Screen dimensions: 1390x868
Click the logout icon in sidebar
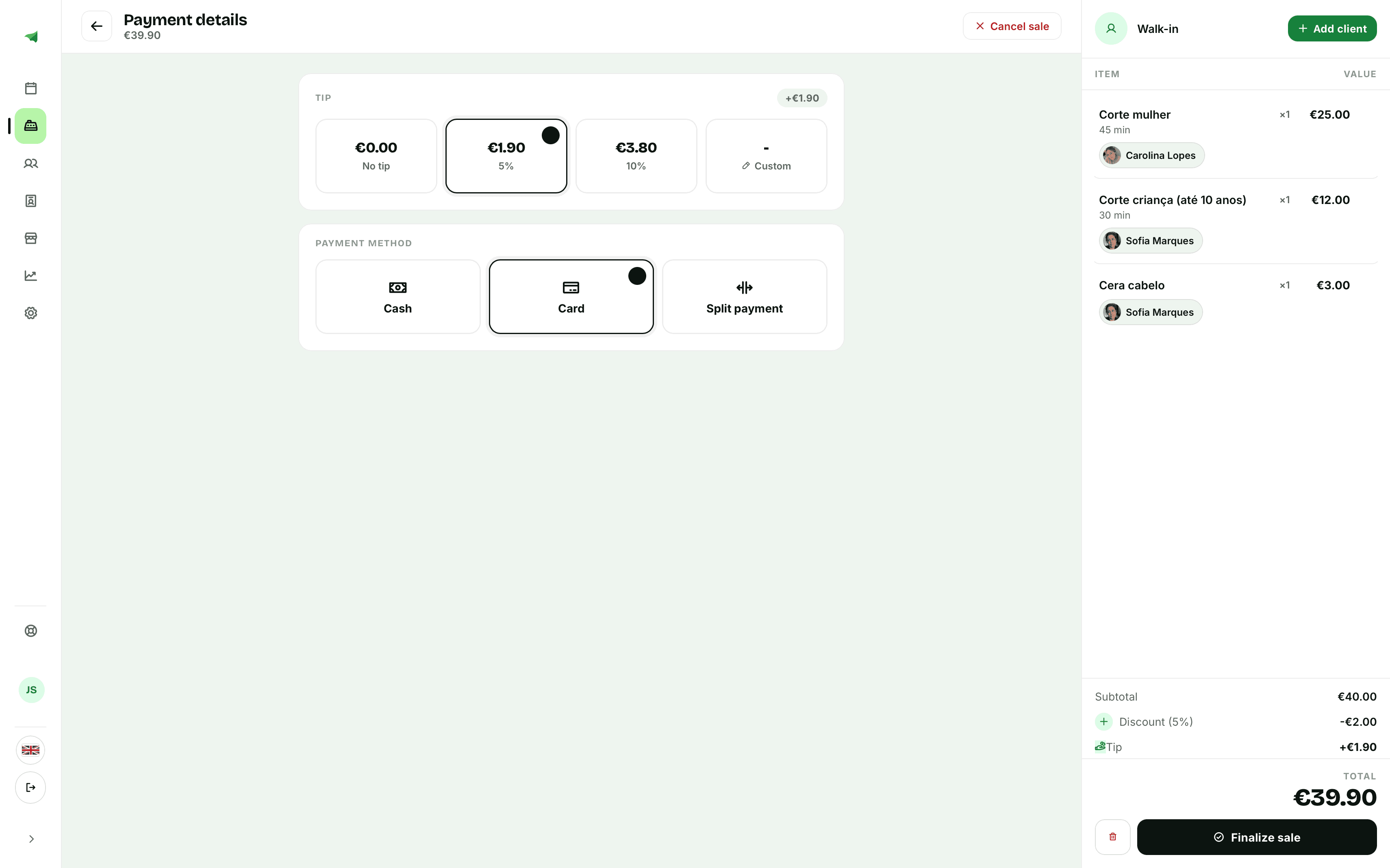[x=30, y=788]
